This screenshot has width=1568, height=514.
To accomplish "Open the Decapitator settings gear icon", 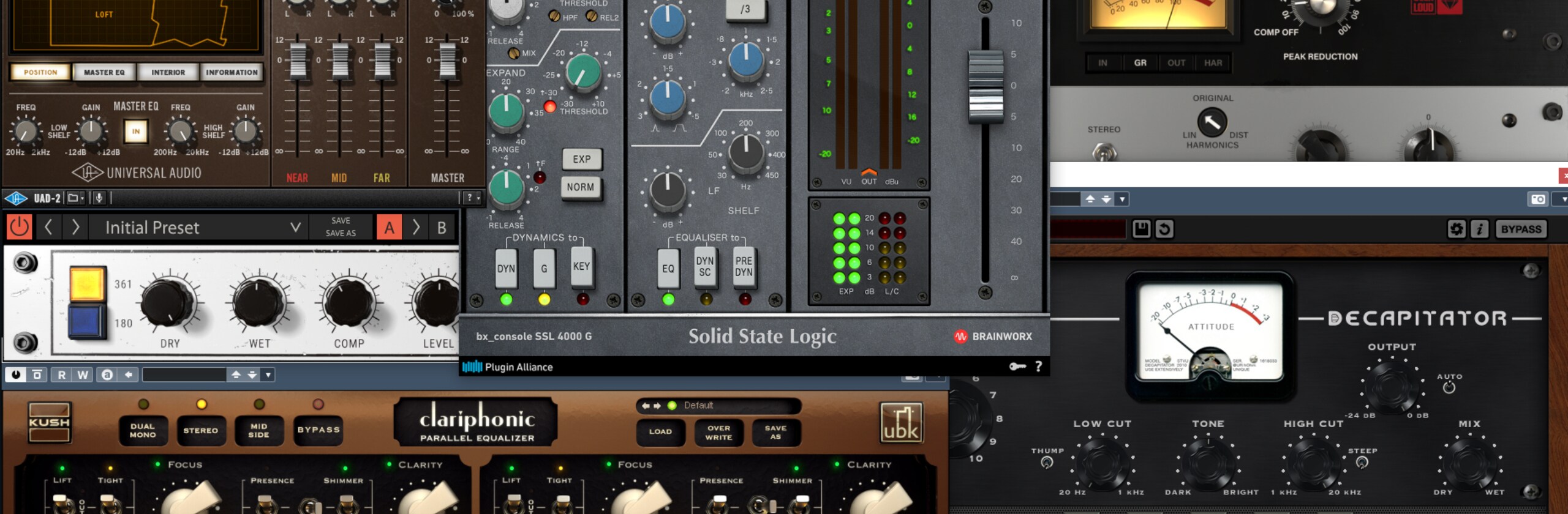I will coord(1457,229).
